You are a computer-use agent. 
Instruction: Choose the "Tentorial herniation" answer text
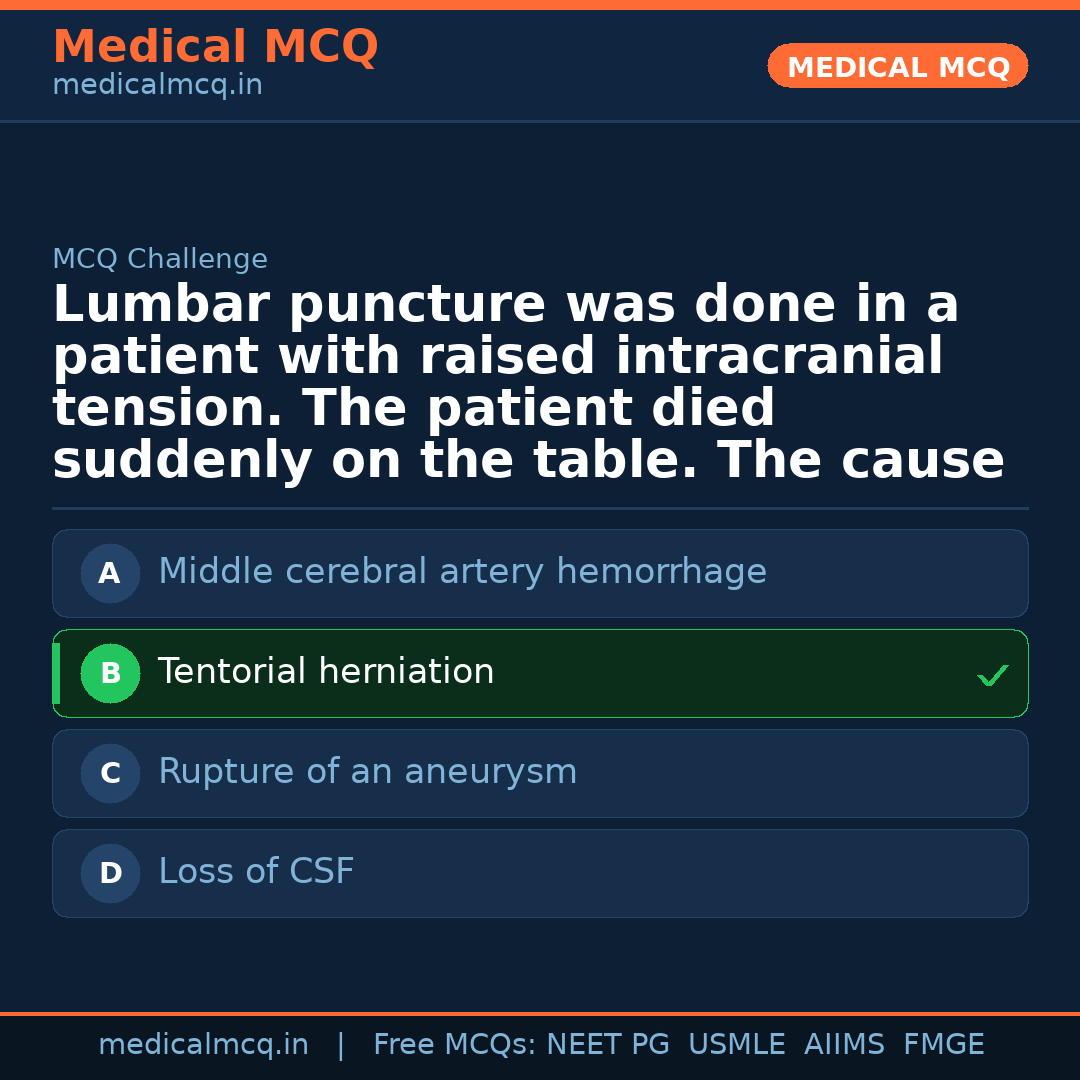(326, 672)
